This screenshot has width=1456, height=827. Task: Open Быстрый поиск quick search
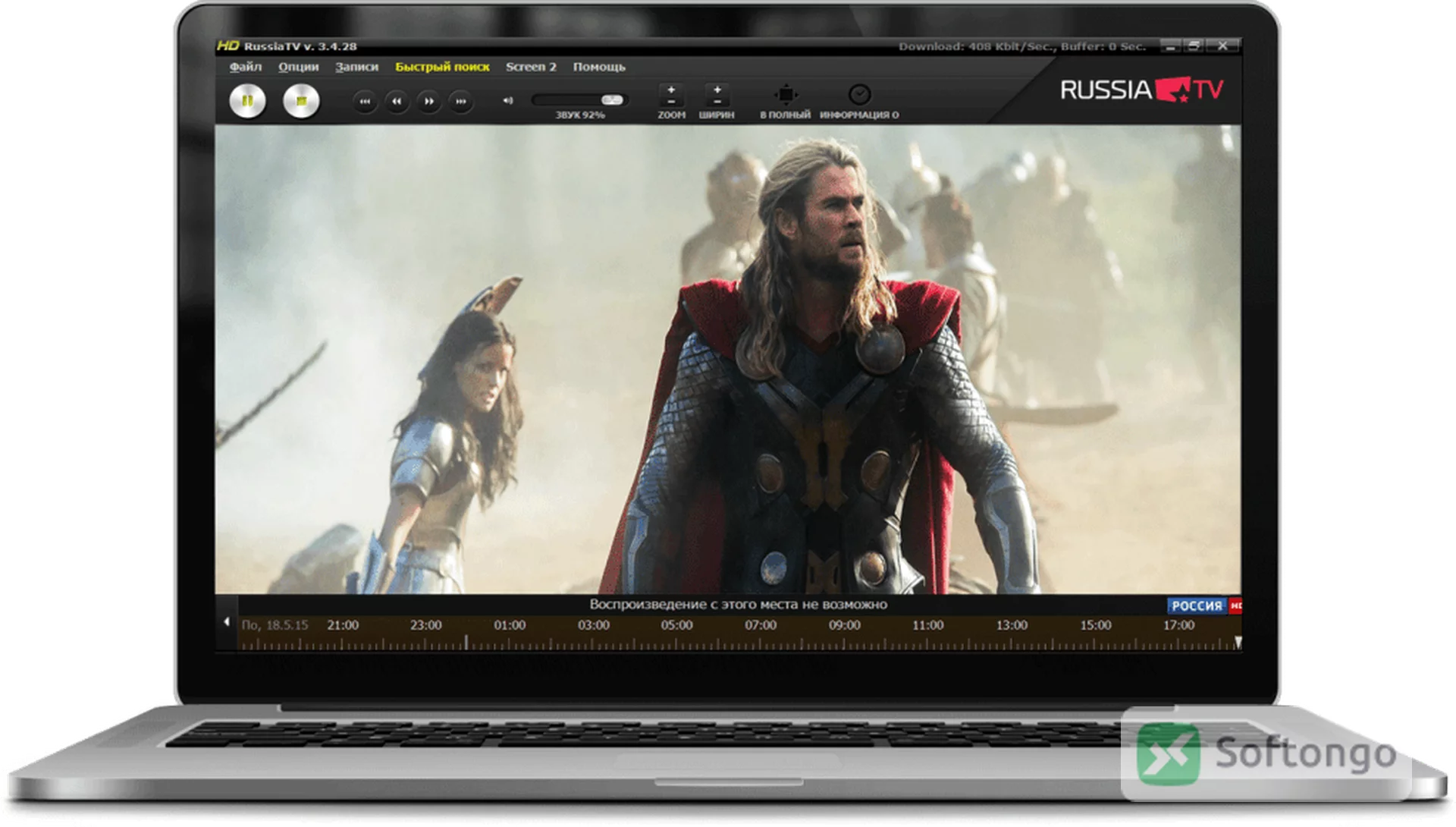coord(442,67)
